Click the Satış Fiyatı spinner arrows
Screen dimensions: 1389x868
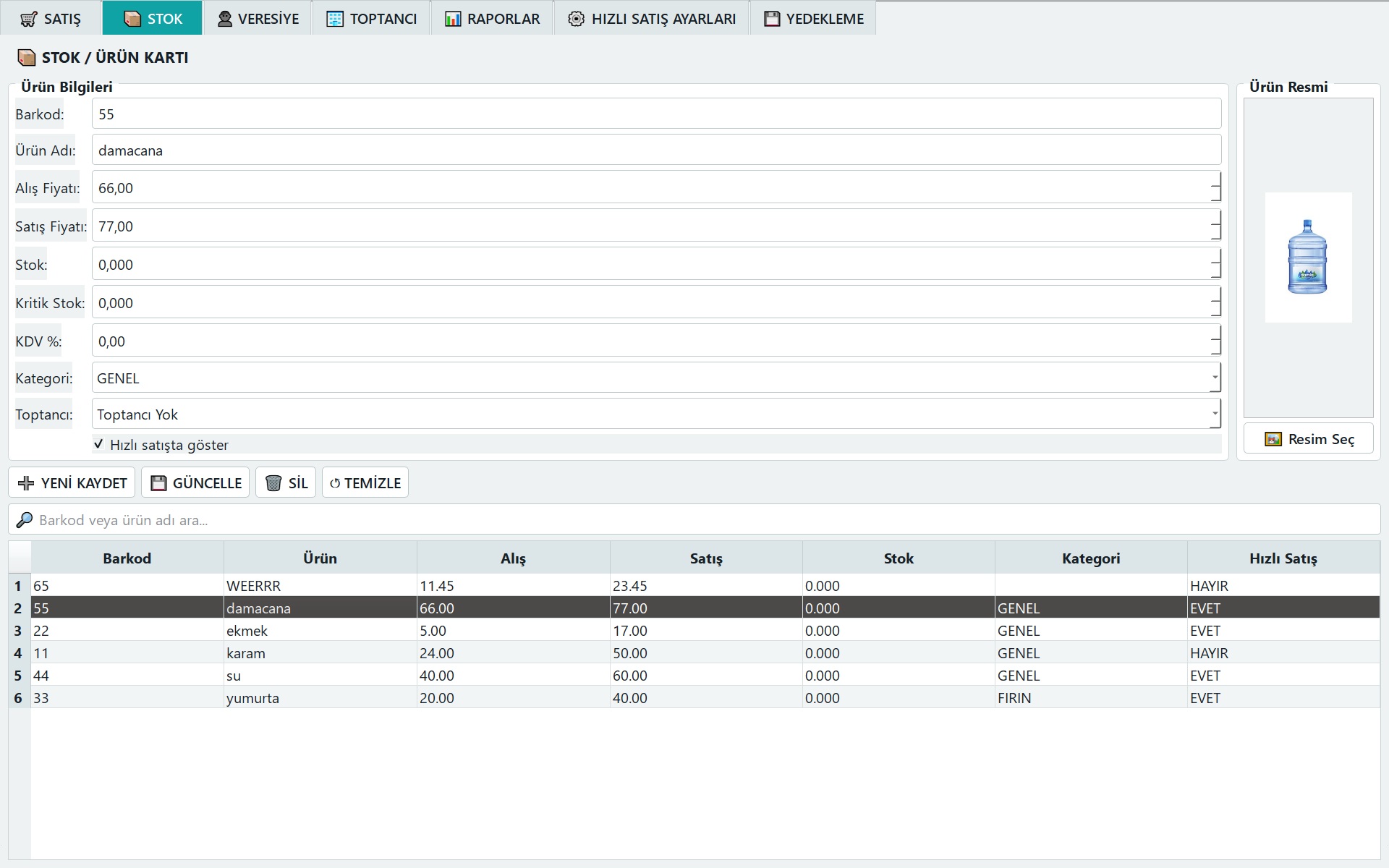(1216, 226)
